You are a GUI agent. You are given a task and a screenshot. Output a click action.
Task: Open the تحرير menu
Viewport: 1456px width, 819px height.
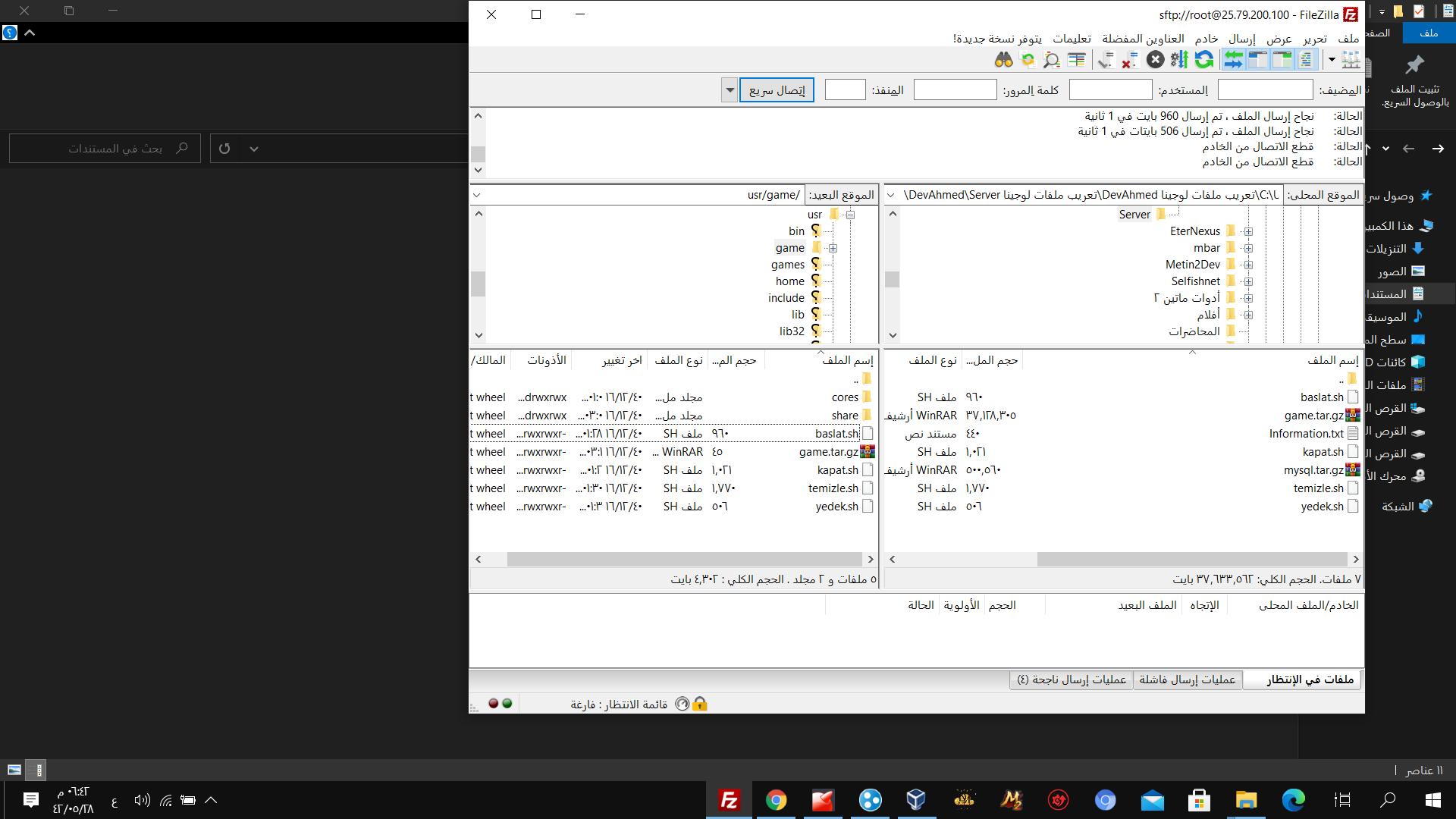click(1315, 39)
